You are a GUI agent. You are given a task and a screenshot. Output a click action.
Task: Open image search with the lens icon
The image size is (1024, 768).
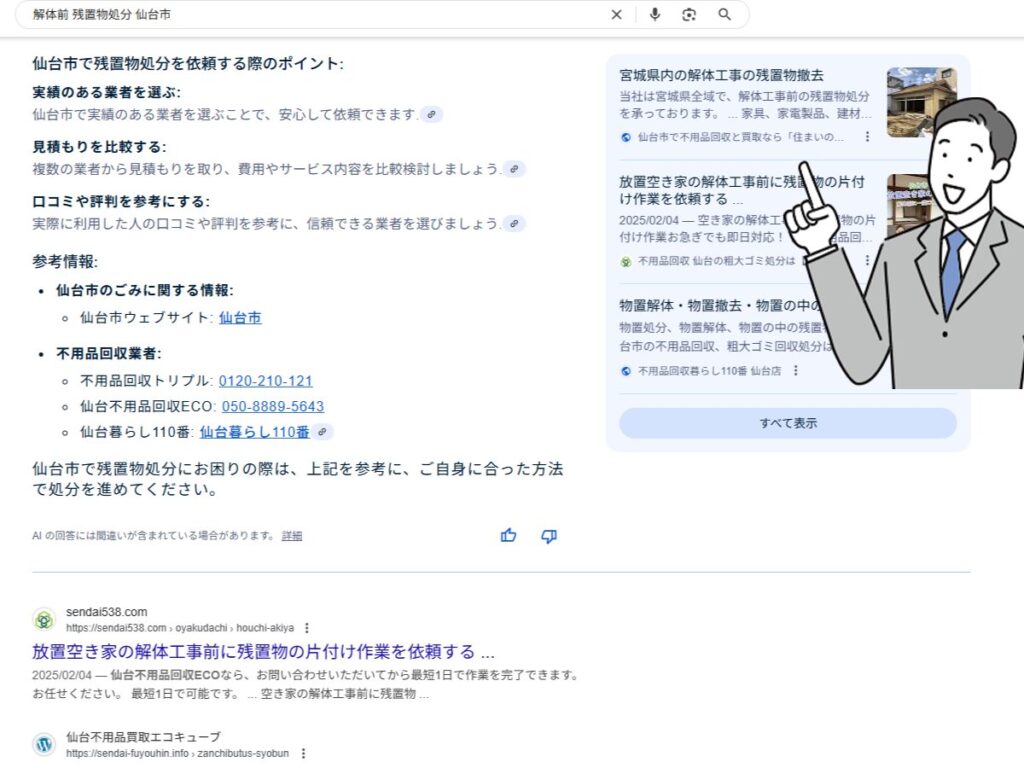[x=689, y=14]
